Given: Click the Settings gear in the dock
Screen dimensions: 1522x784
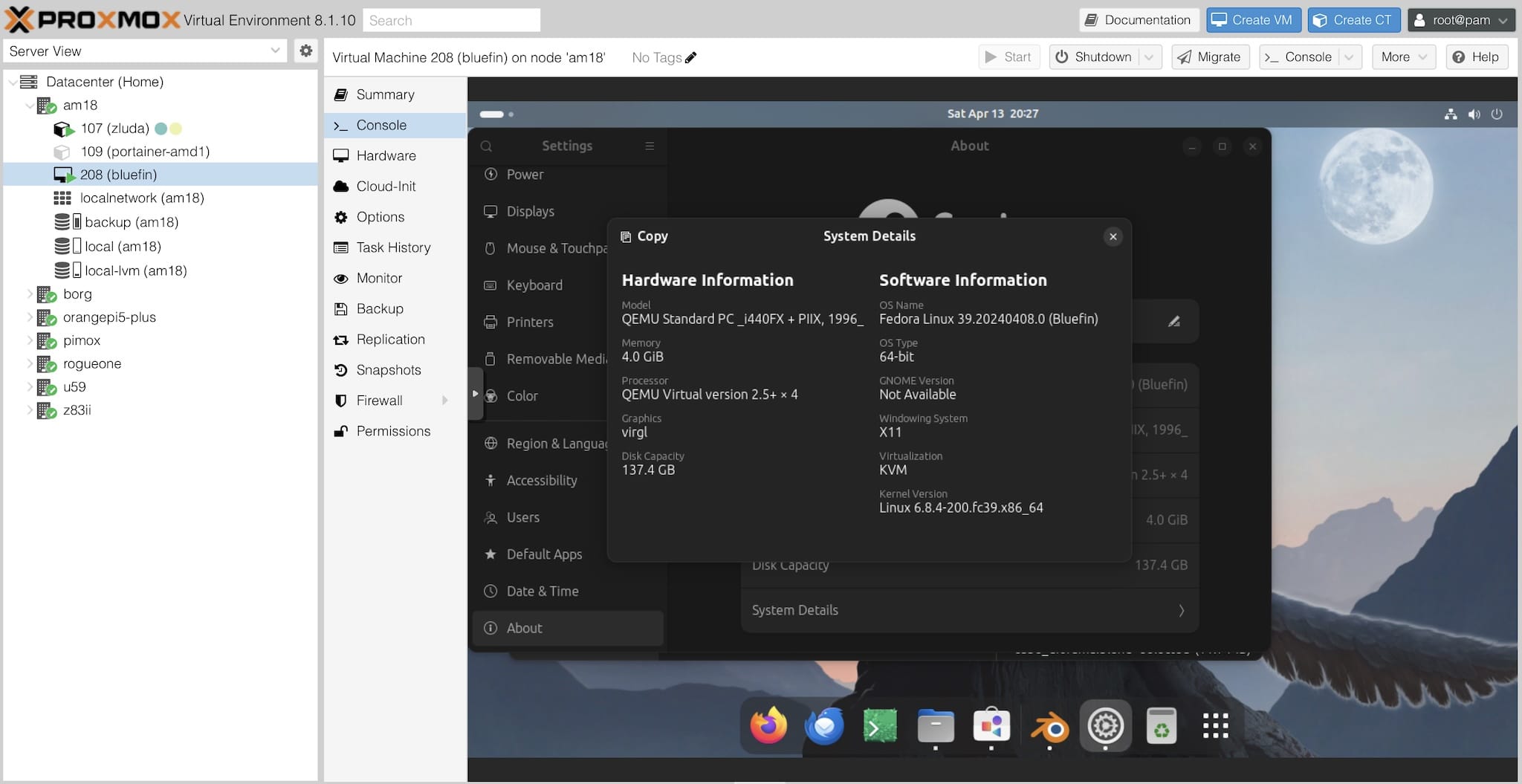Looking at the screenshot, I should point(1105,726).
